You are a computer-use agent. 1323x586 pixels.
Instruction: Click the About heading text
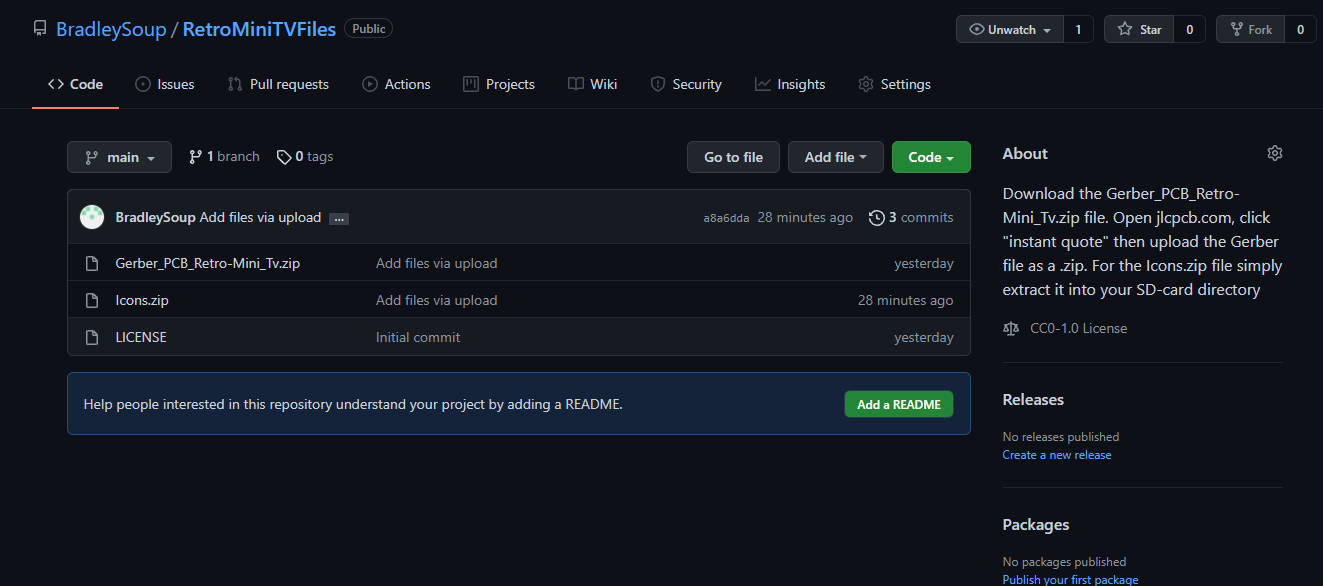click(1025, 153)
